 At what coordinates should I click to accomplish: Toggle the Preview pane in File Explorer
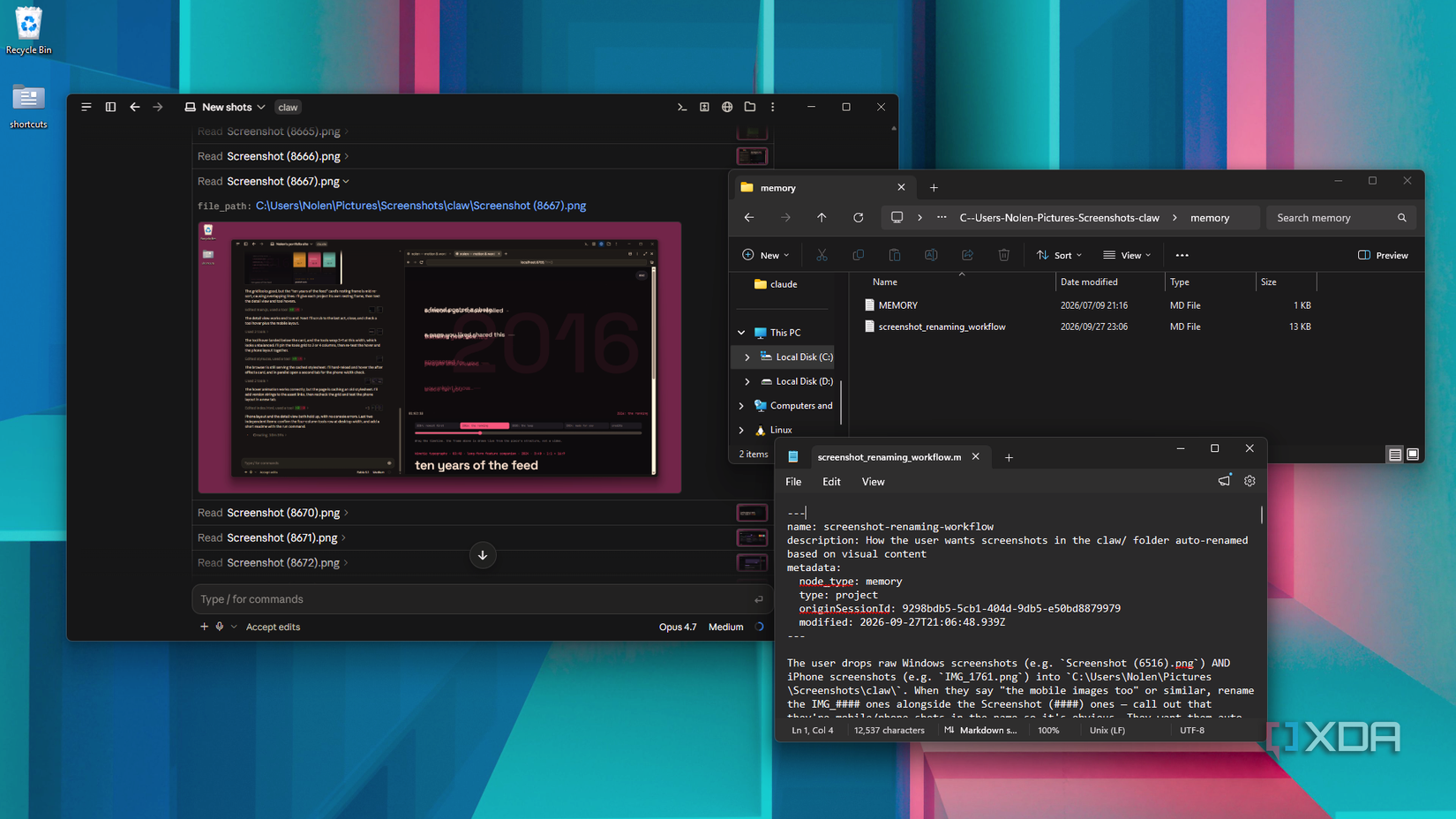1383,255
